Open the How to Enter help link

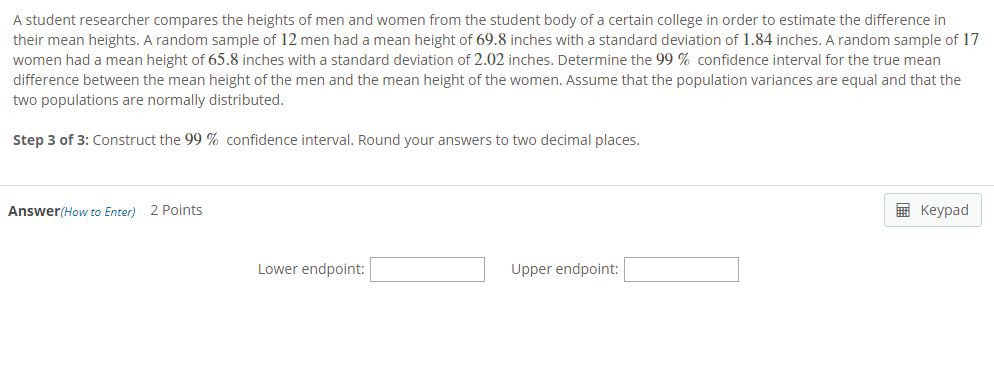[x=98, y=212]
